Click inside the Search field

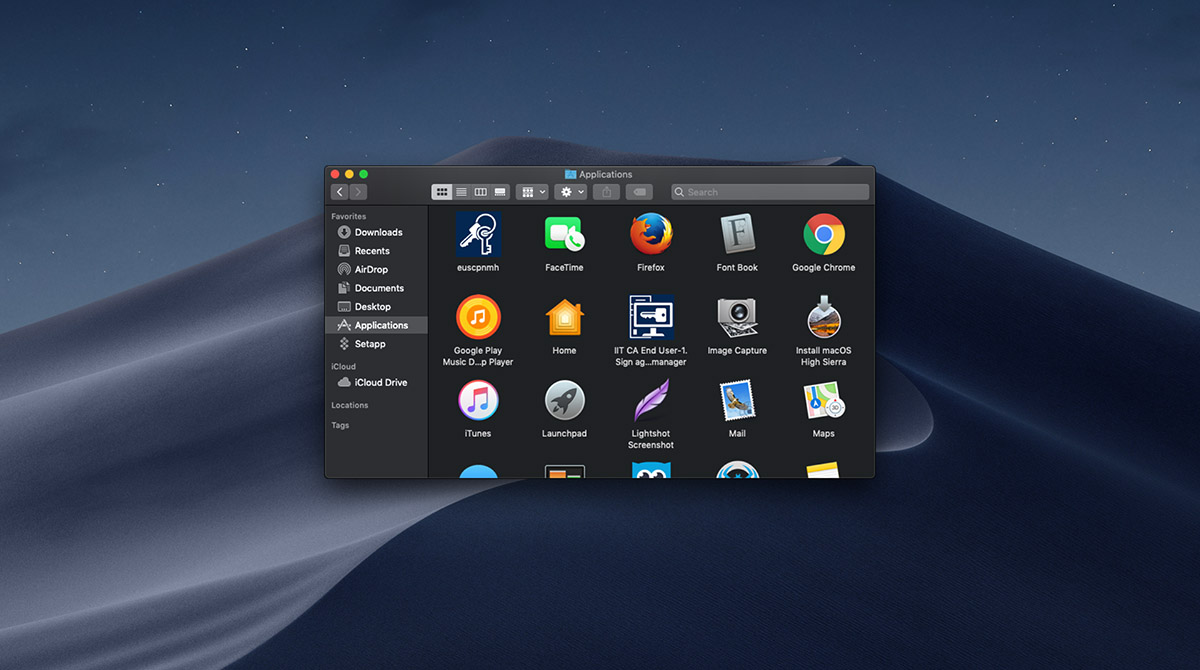tap(770, 191)
